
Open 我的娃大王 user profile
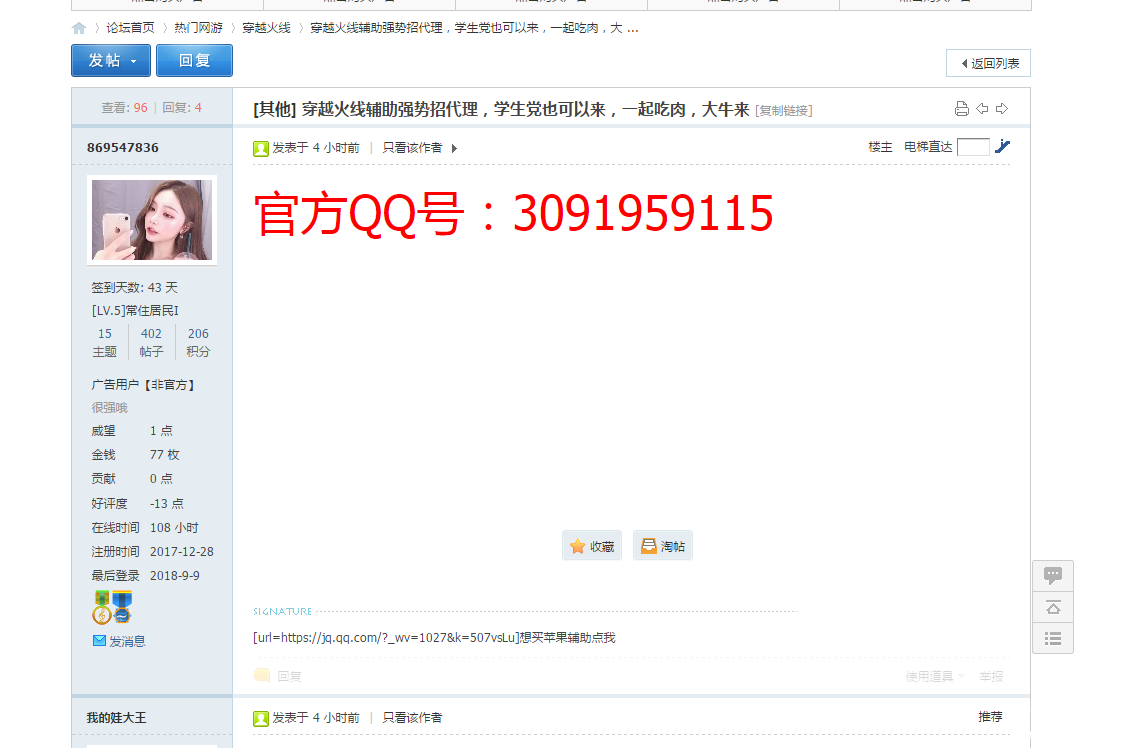pos(116,718)
